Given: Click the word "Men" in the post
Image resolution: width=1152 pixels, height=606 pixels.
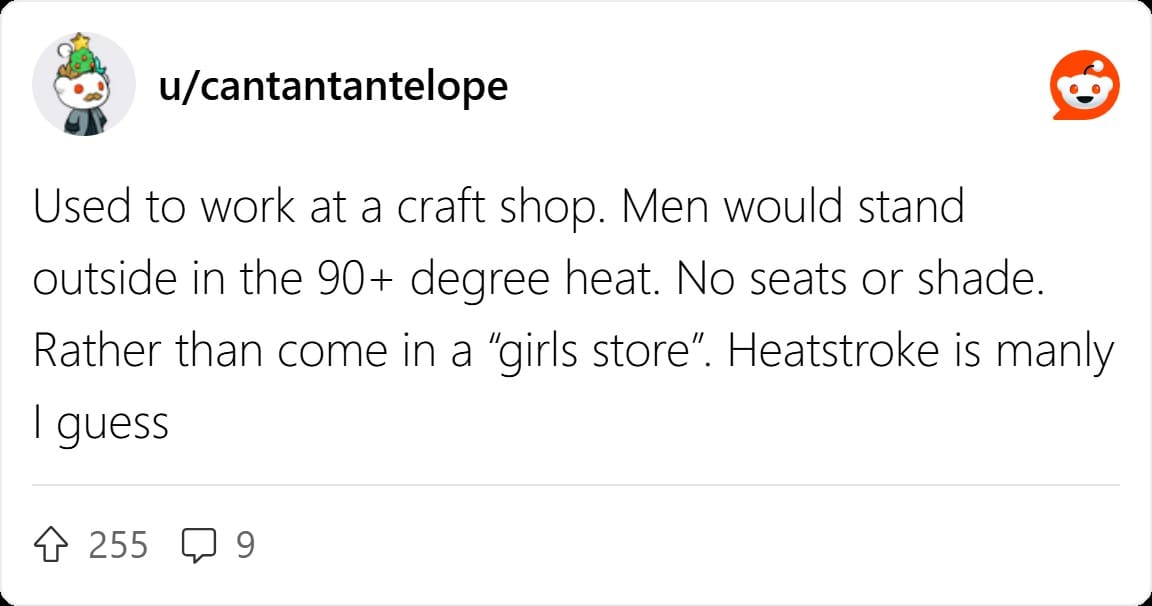Looking at the screenshot, I should pyautogui.click(x=665, y=207).
